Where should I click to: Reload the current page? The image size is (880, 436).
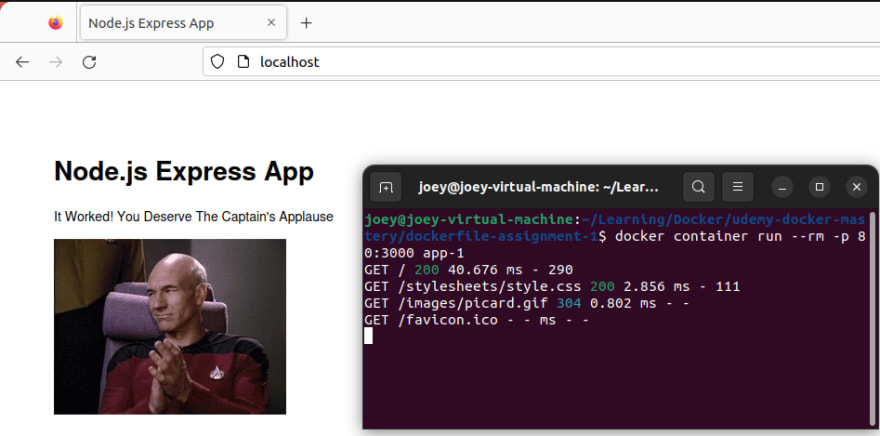(x=89, y=62)
